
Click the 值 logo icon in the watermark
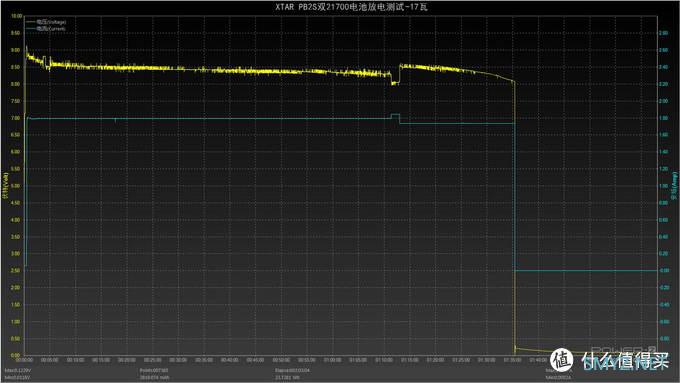(x=562, y=360)
